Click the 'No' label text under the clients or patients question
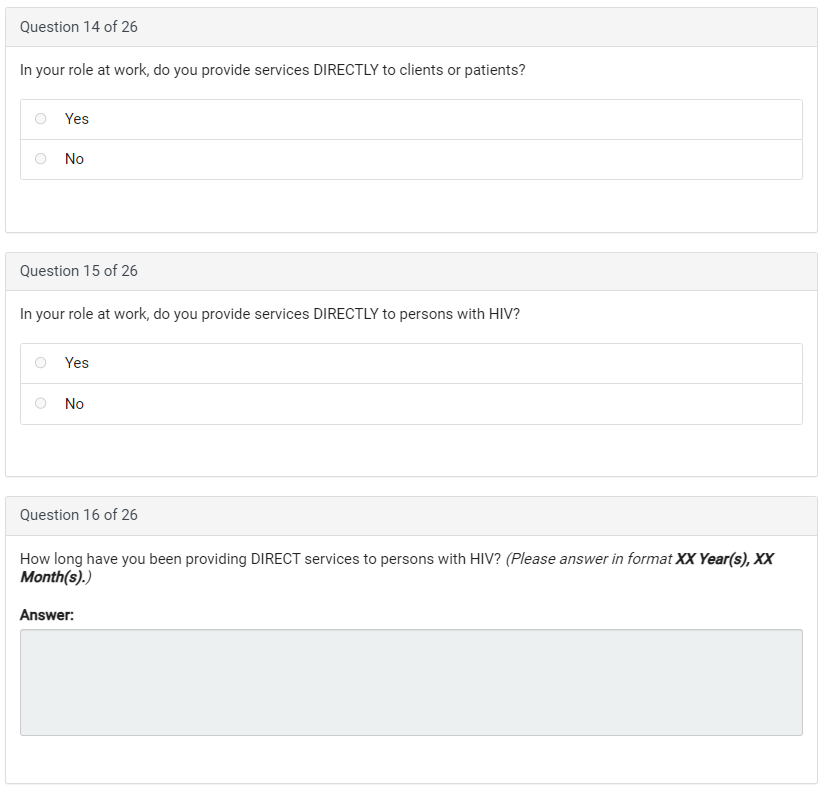824x789 pixels. pos(75,159)
